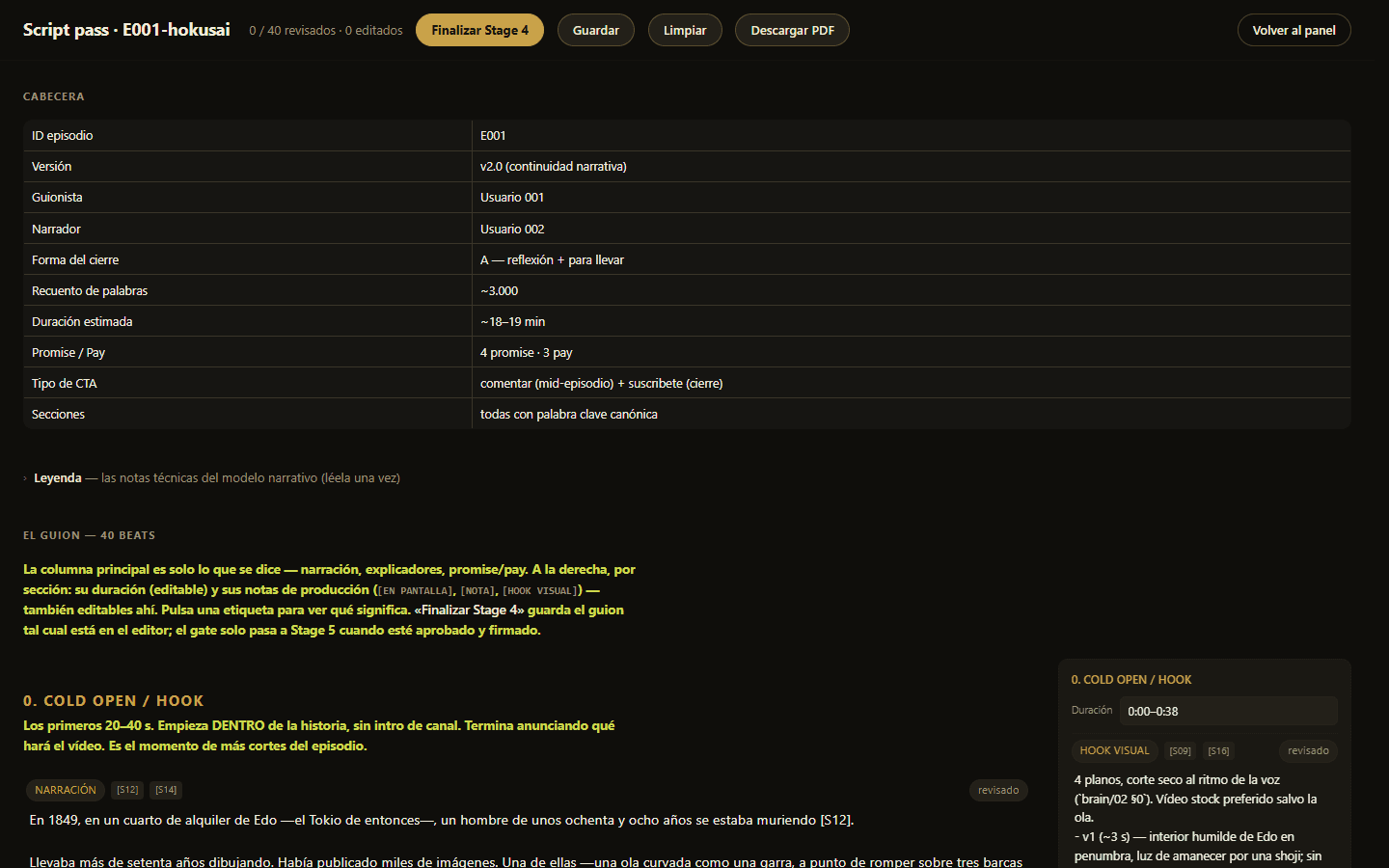Click the Tipo de CTA row label

coord(65,383)
